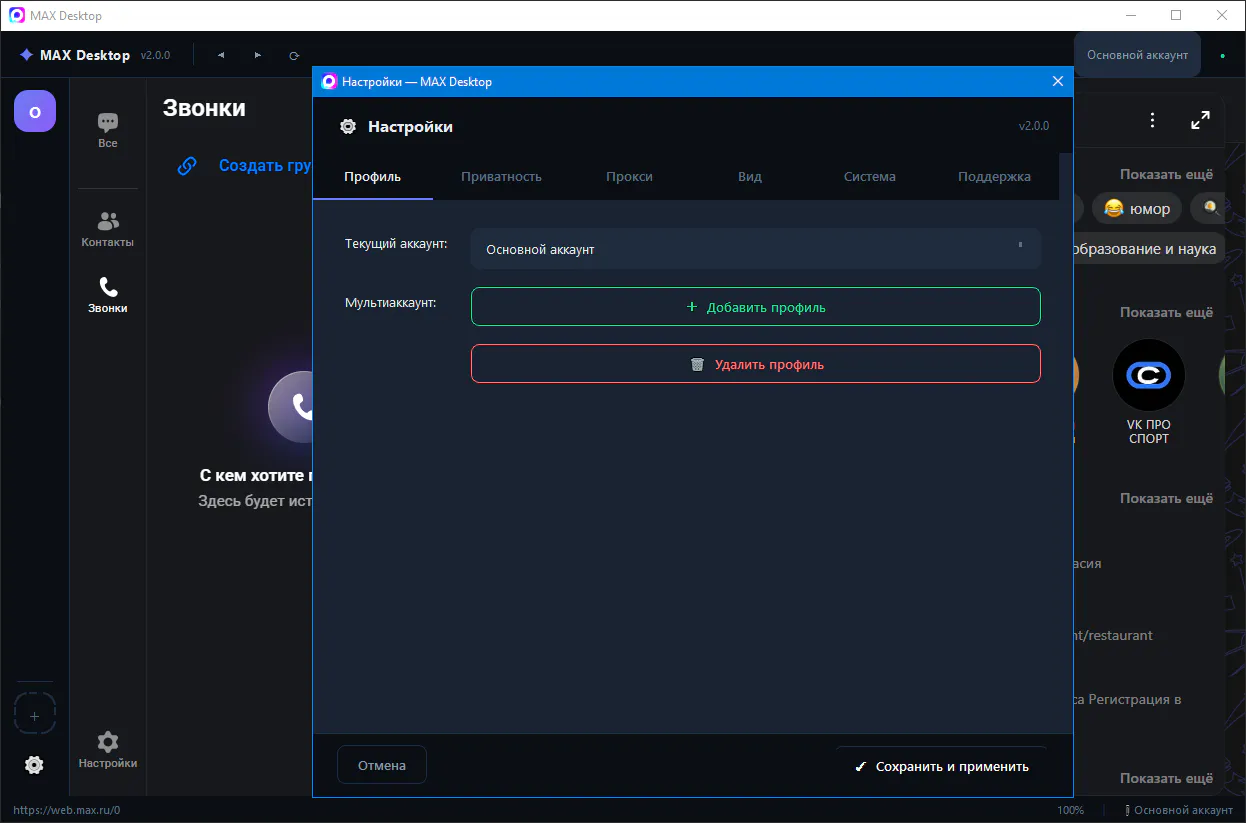Click the round phone call icon
The image size is (1246, 823).
click(x=292, y=406)
